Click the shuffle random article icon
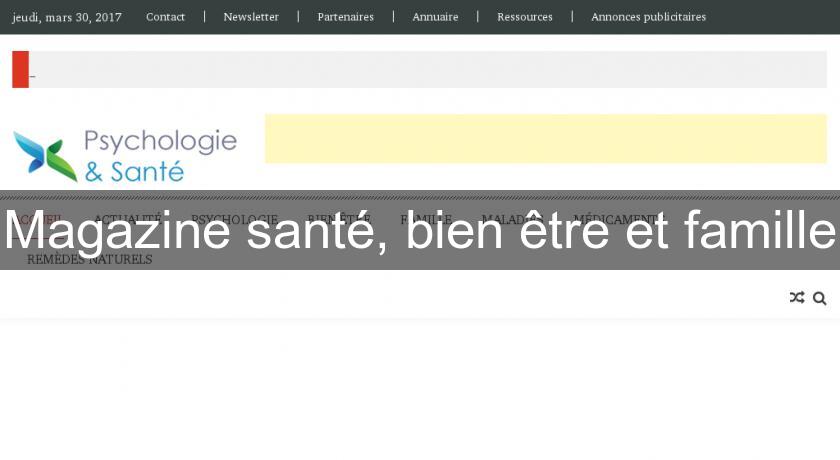The height and width of the screenshot is (460, 840). (797, 298)
